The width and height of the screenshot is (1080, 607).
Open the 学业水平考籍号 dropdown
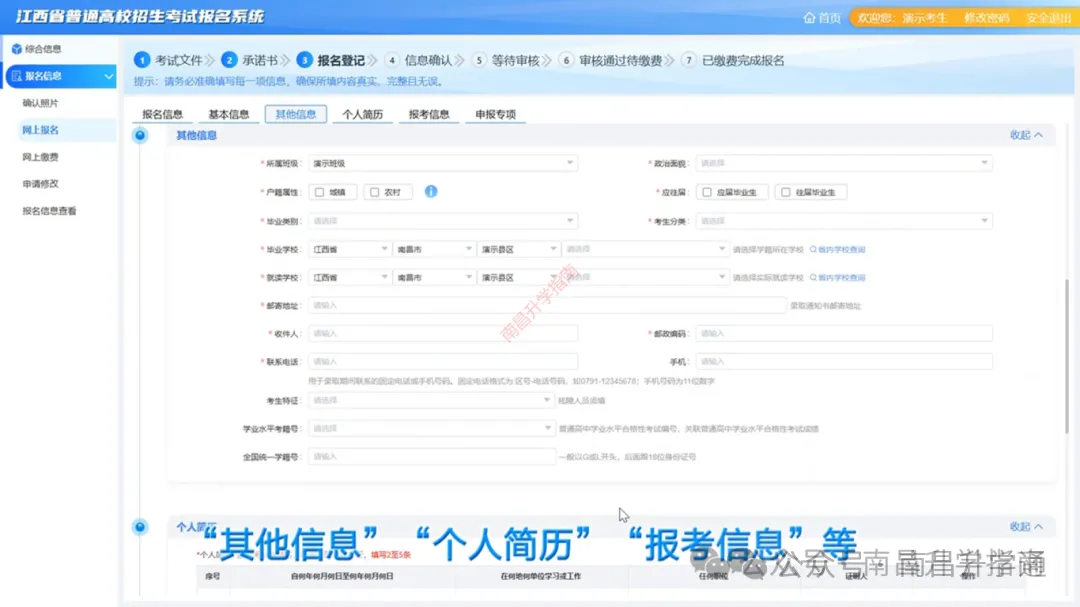click(431, 429)
